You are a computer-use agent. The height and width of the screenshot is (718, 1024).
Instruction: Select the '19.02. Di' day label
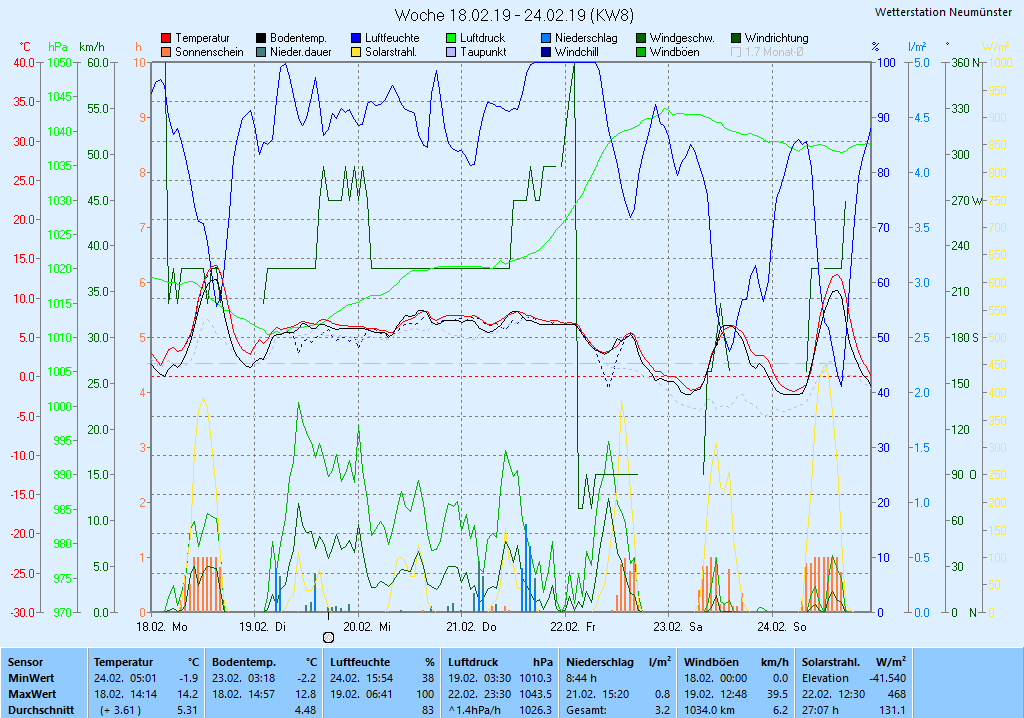[263, 627]
